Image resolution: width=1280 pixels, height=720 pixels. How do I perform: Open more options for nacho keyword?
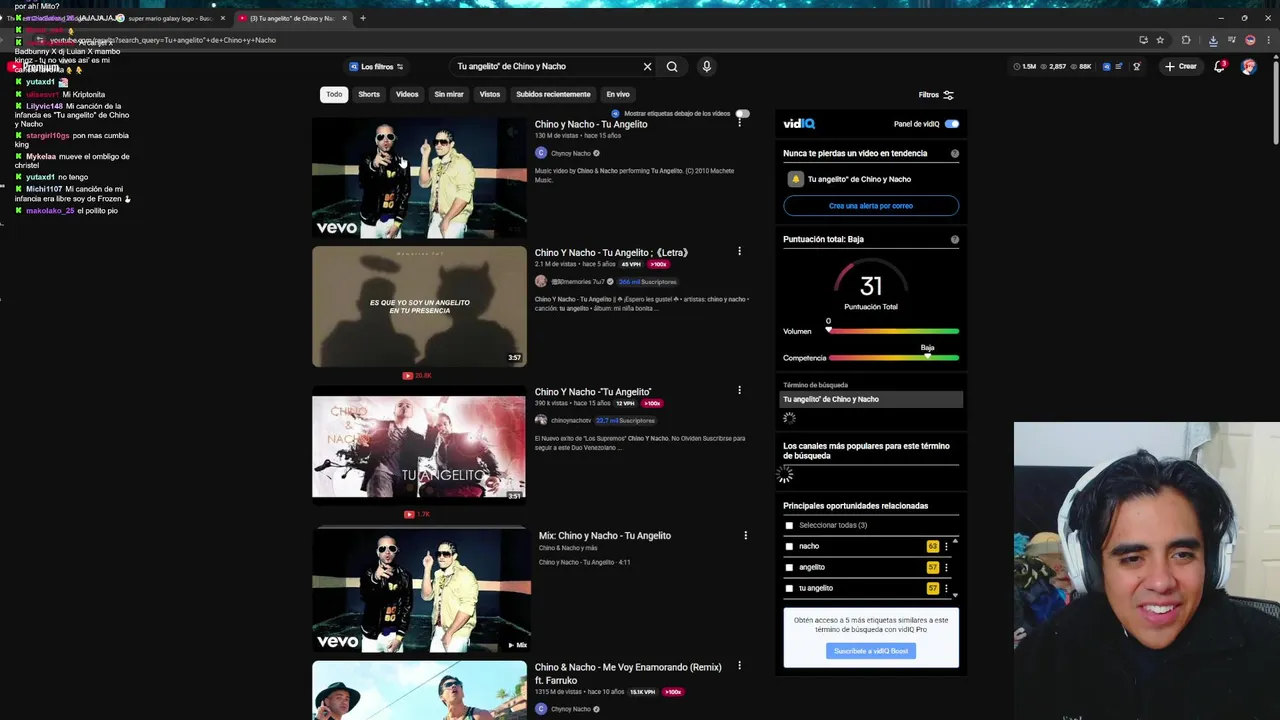[946, 547]
